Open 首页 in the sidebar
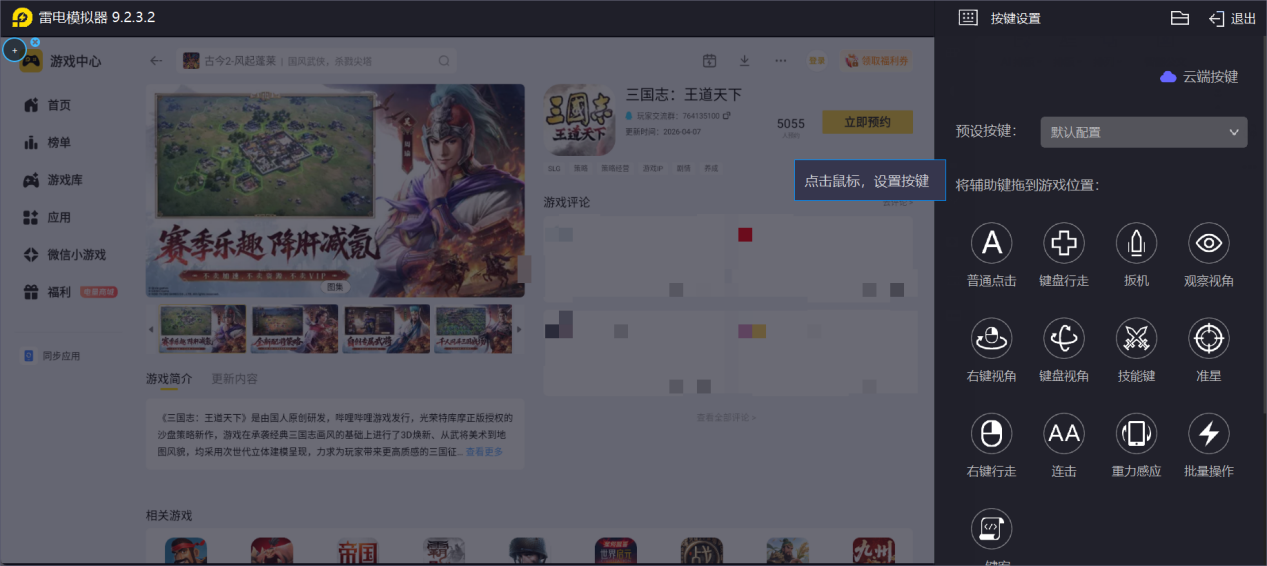The image size is (1267, 566). point(47,105)
